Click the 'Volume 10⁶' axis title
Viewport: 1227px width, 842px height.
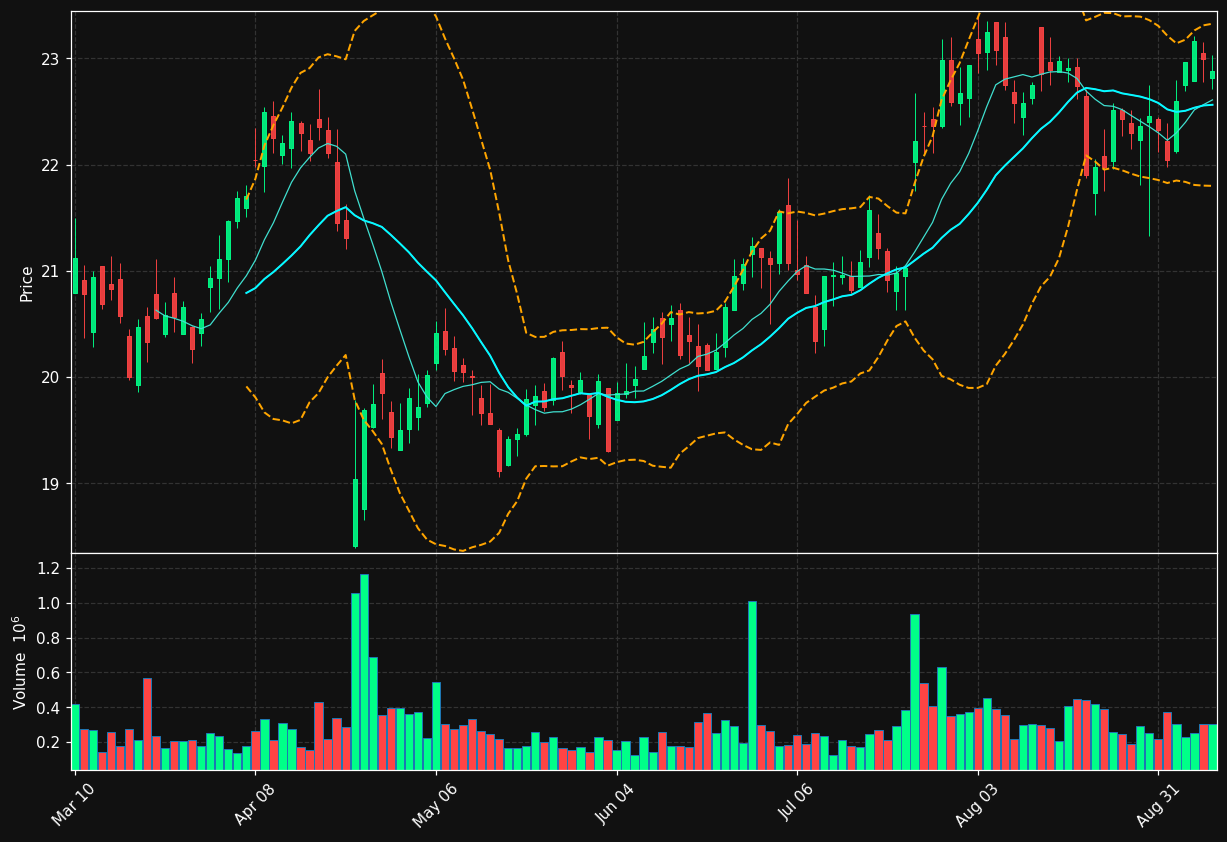point(20,662)
